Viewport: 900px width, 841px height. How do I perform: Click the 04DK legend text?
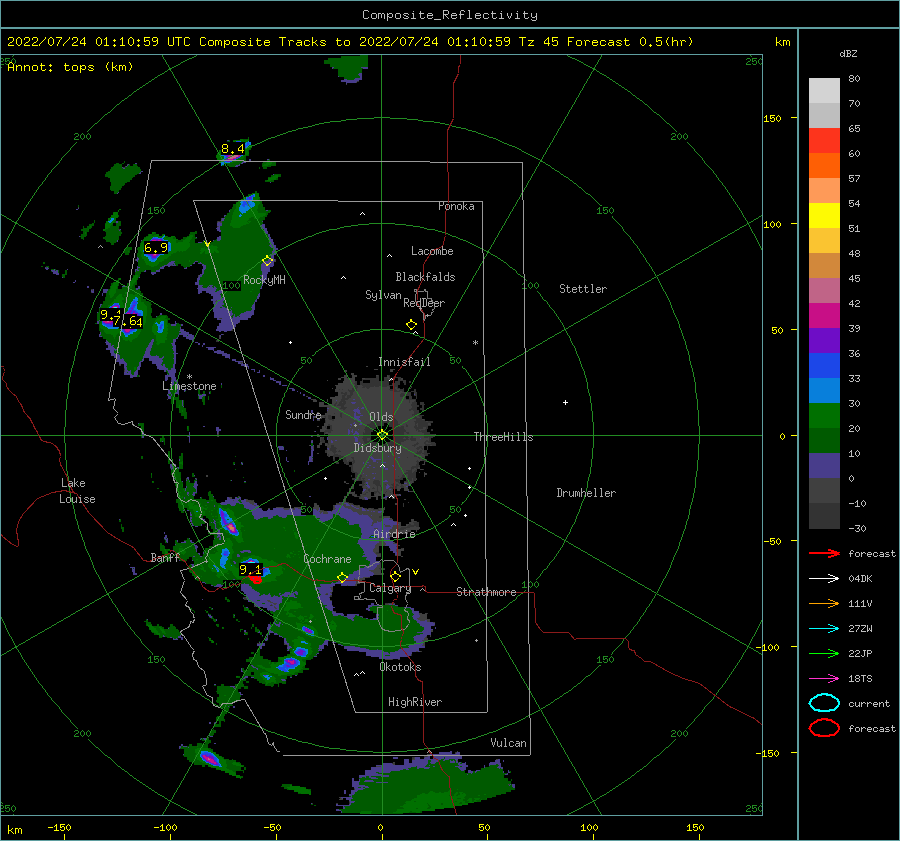pyautogui.click(x=860, y=579)
